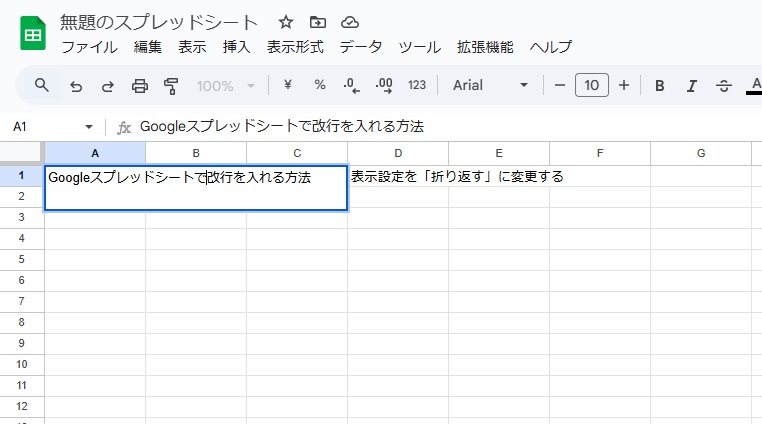Select column C header
The width and height of the screenshot is (762, 424).
click(x=297, y=153)
